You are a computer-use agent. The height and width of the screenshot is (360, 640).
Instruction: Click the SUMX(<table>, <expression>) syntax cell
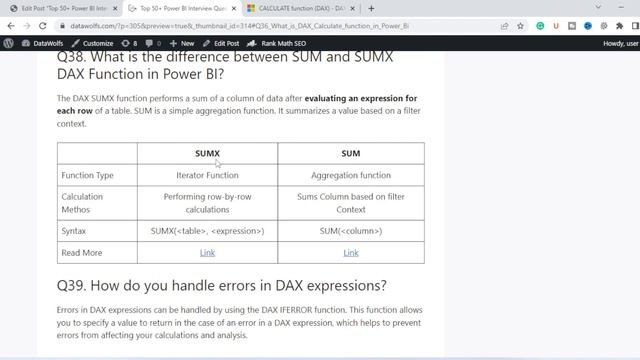[x=207, y=231]
